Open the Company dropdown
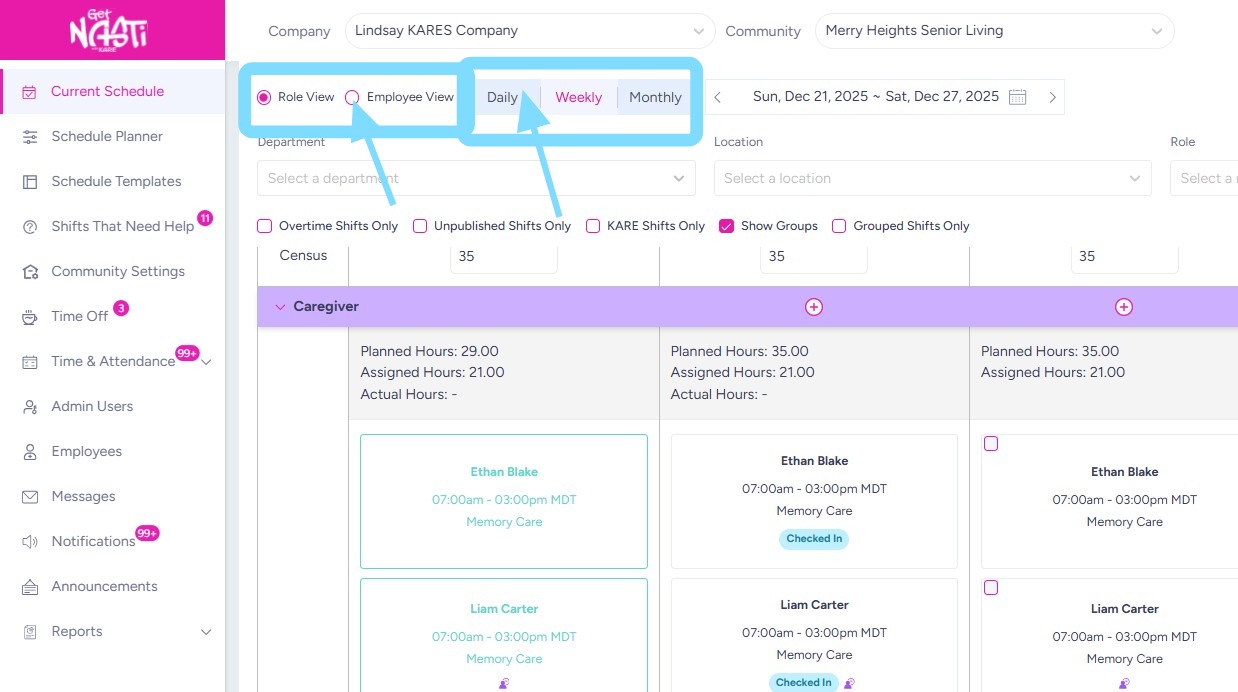Image resolution: width=1238 pixels, height=692 pixels. click(529, 31)
